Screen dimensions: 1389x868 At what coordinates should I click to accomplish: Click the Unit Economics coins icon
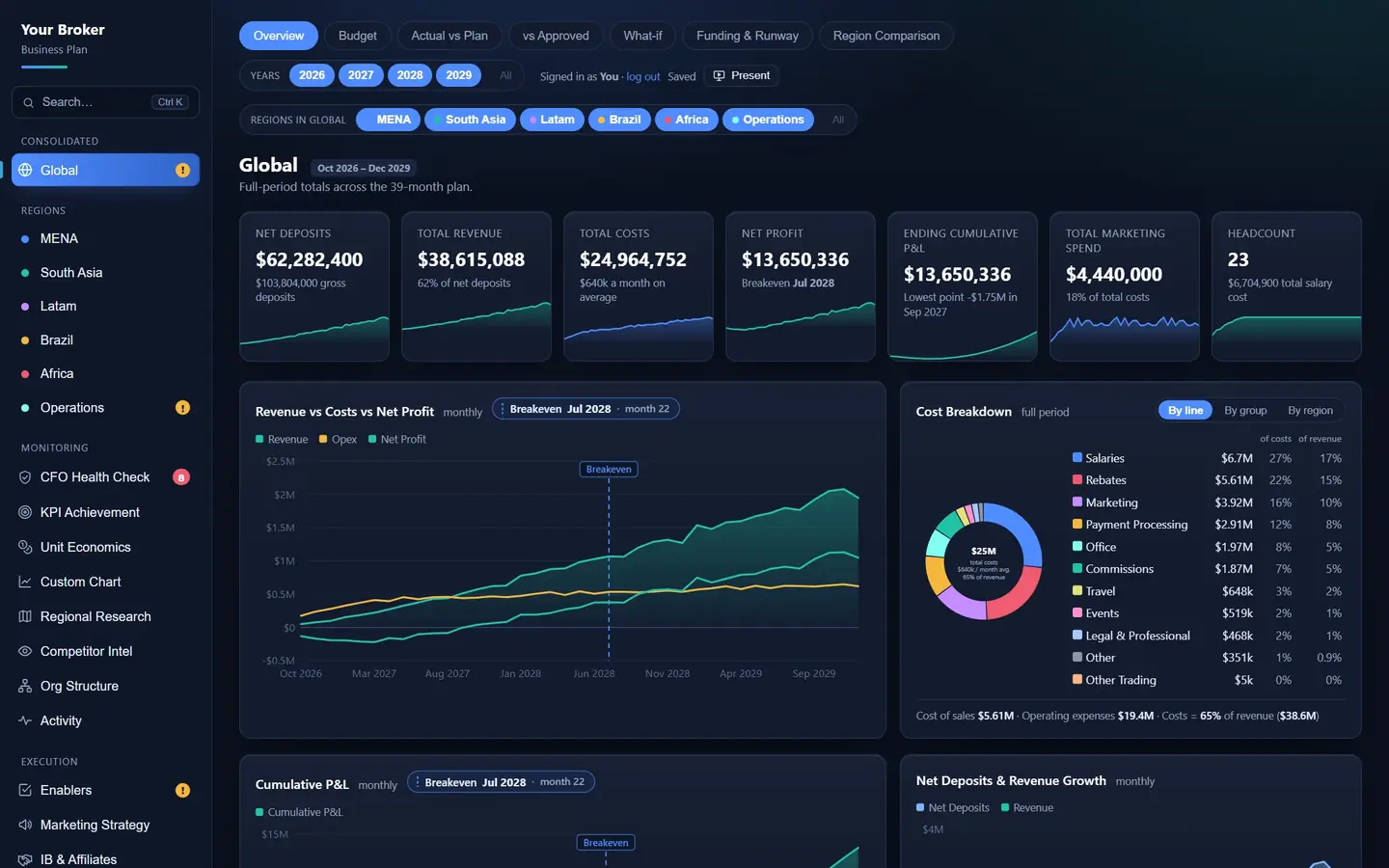tap(25, 547)
